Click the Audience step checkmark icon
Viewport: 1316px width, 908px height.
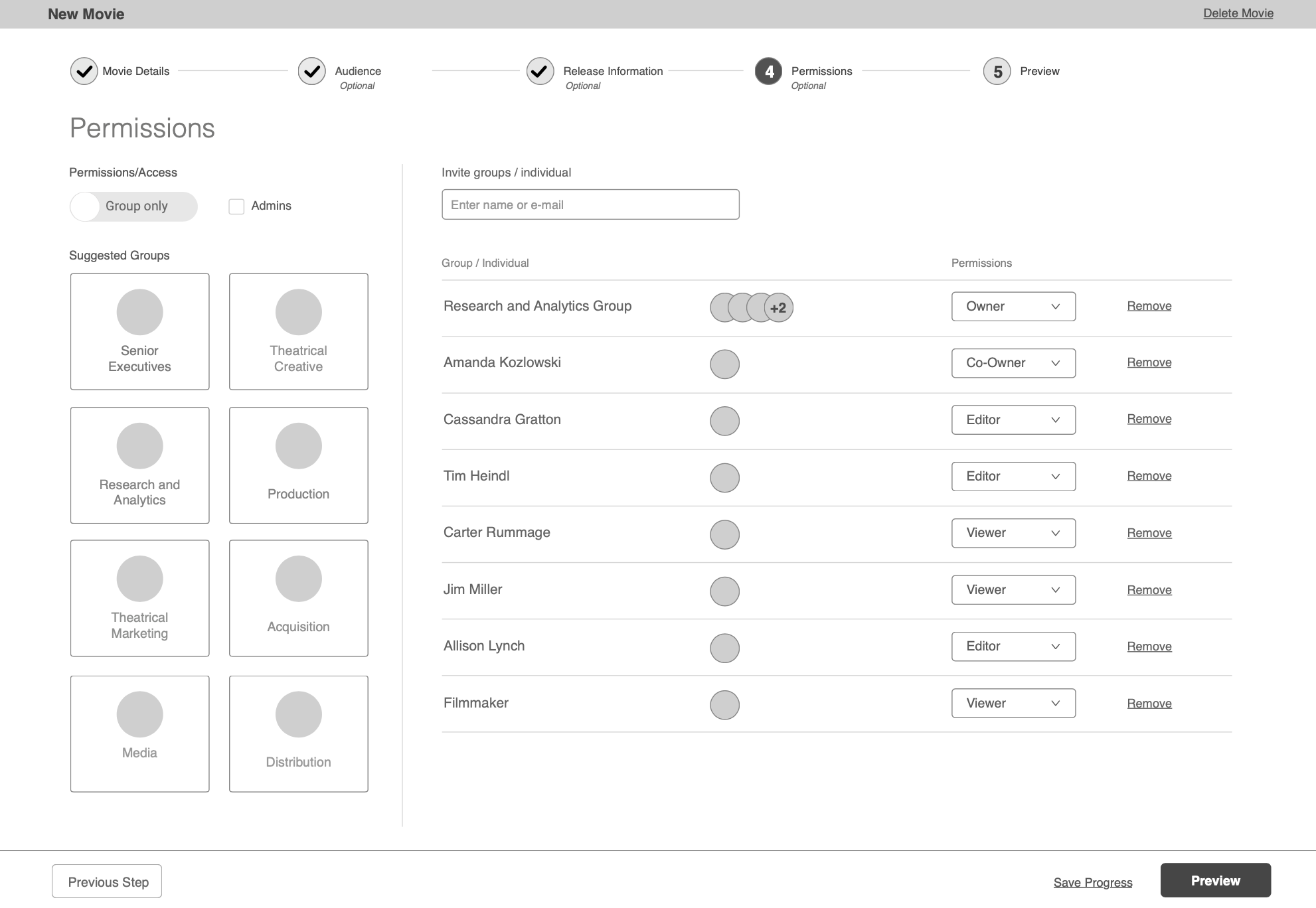(311, 71)
